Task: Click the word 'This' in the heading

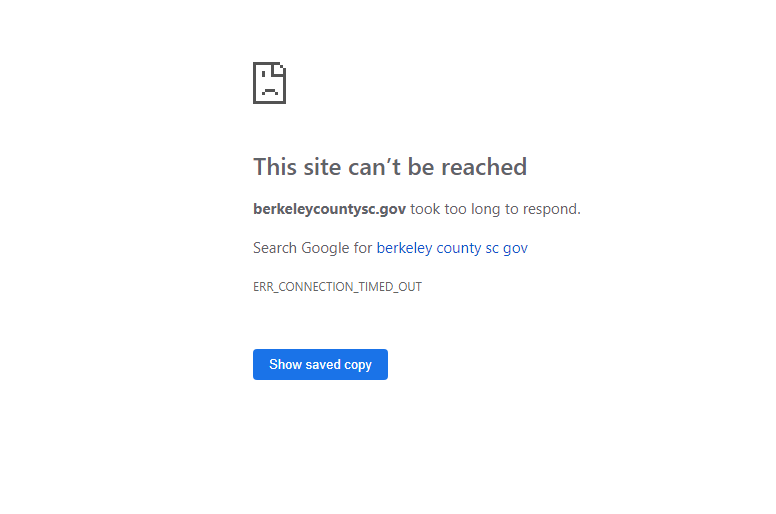Action: pyautogui.click(x=275, y=167)
